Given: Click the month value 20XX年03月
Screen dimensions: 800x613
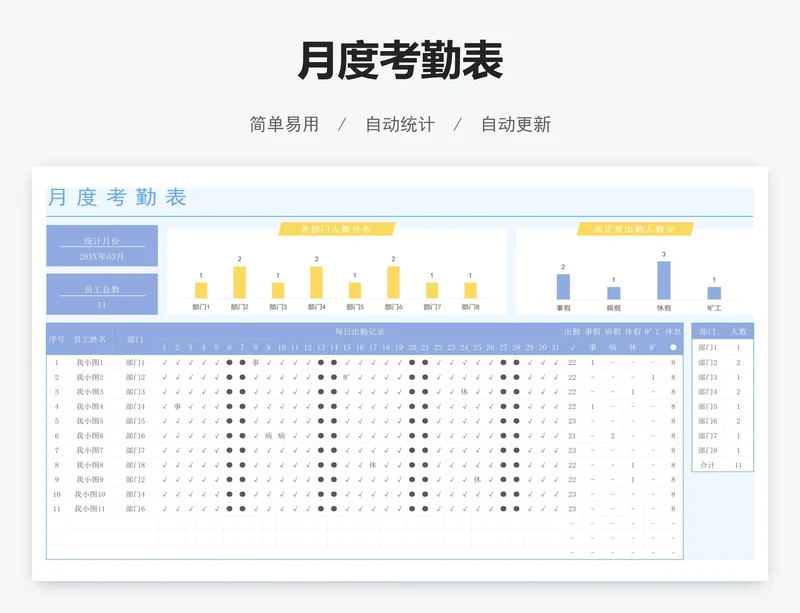Looking at the screenshot, I should click(102, 256).
